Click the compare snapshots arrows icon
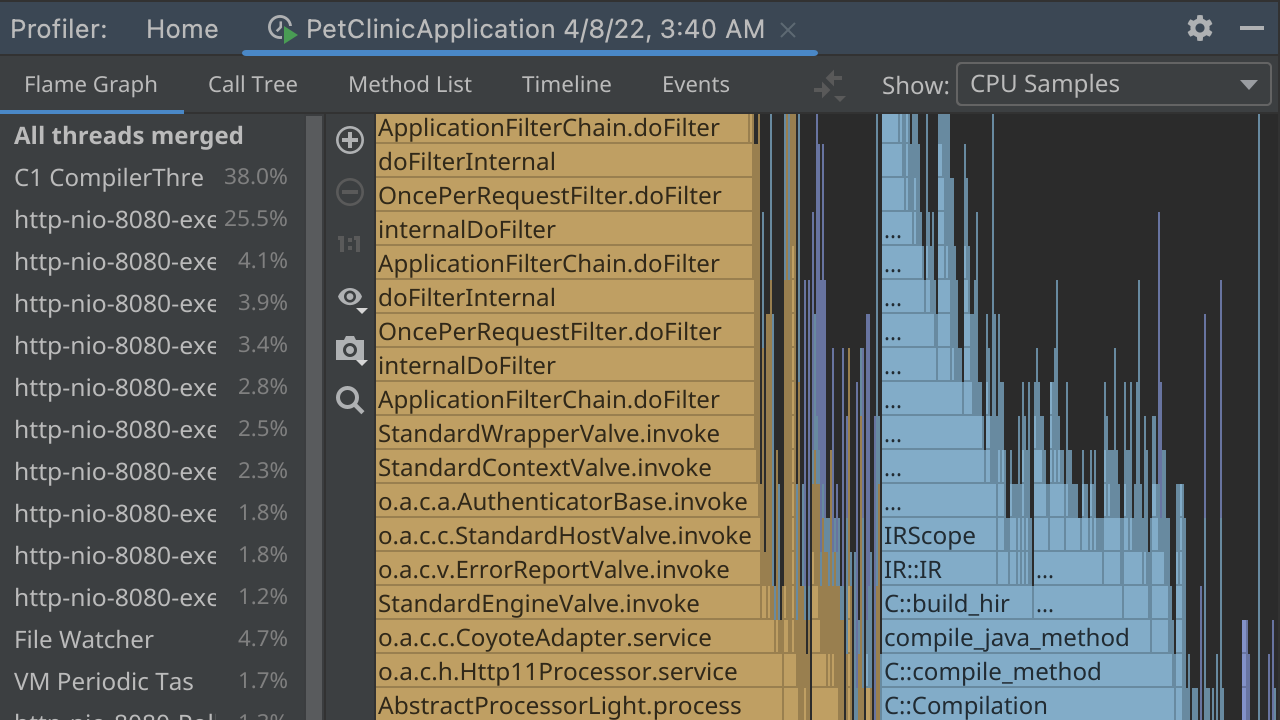1280x720 pixels. tap(829, 86)
